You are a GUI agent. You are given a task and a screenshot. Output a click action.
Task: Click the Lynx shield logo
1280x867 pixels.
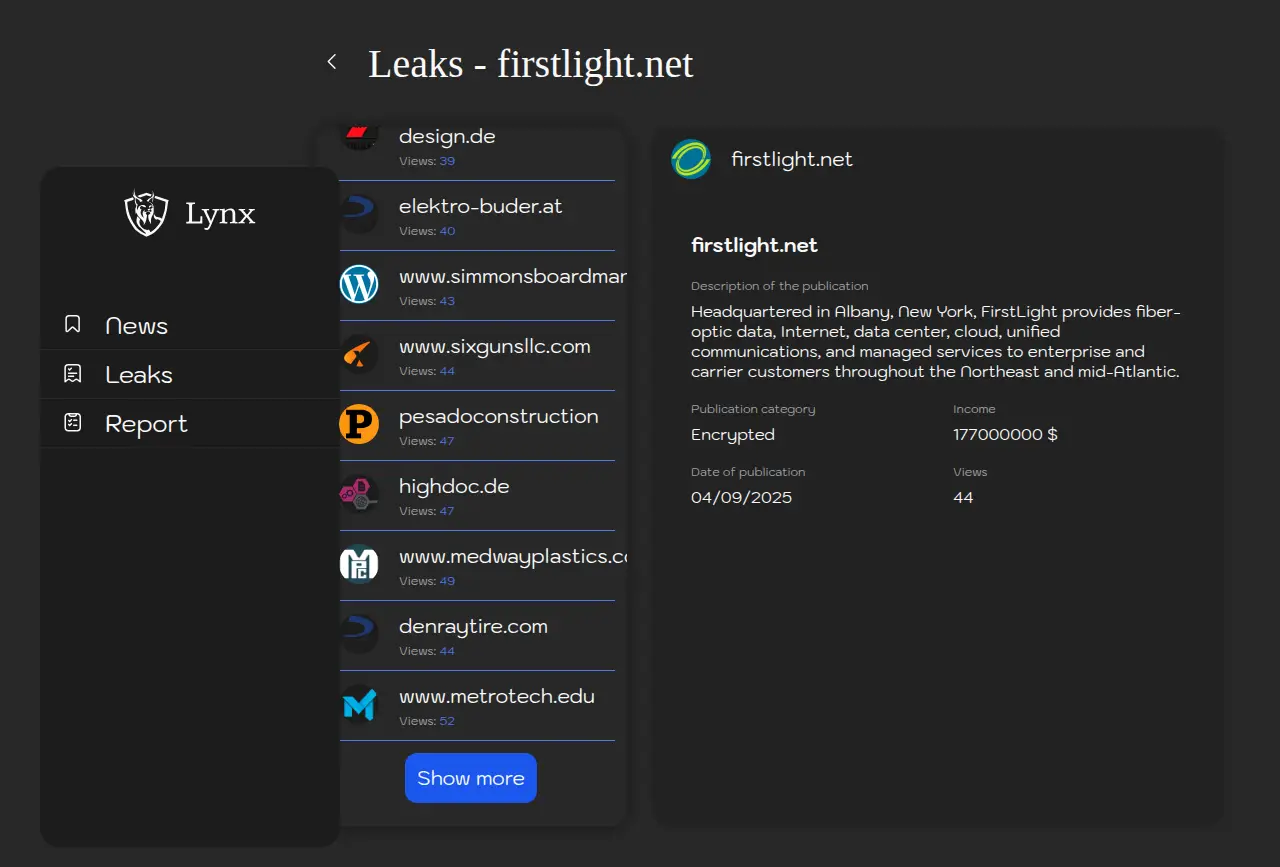pos(146,213)
